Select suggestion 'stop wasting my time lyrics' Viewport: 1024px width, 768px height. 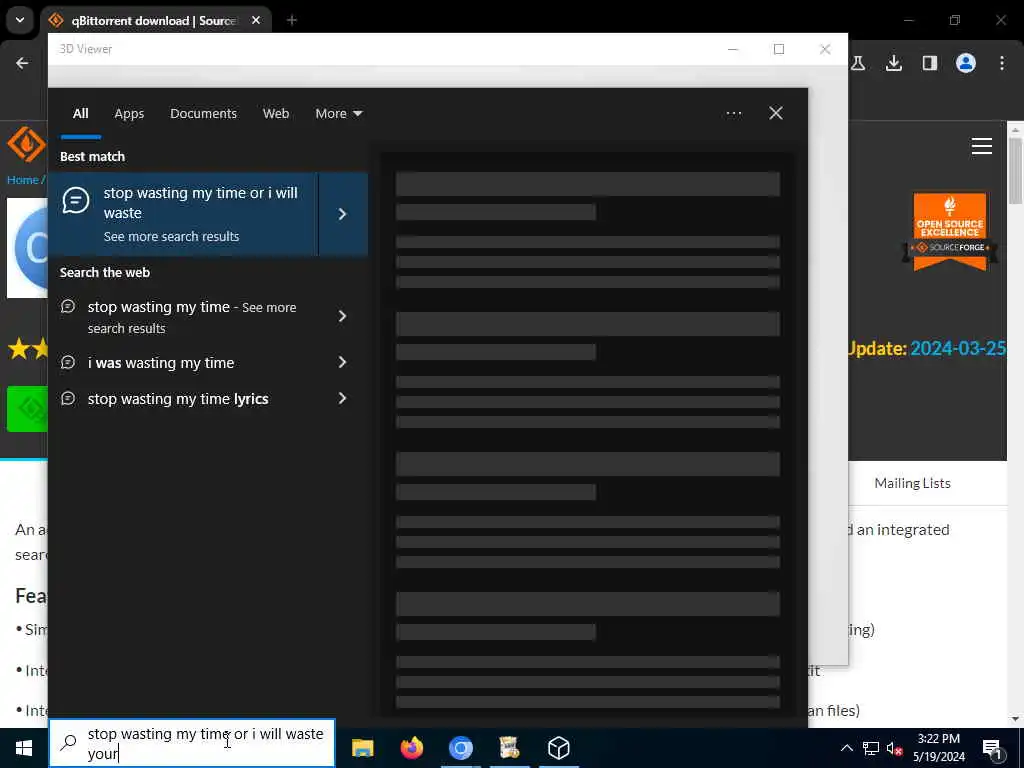pyautogui.click(x=178, y=399)
